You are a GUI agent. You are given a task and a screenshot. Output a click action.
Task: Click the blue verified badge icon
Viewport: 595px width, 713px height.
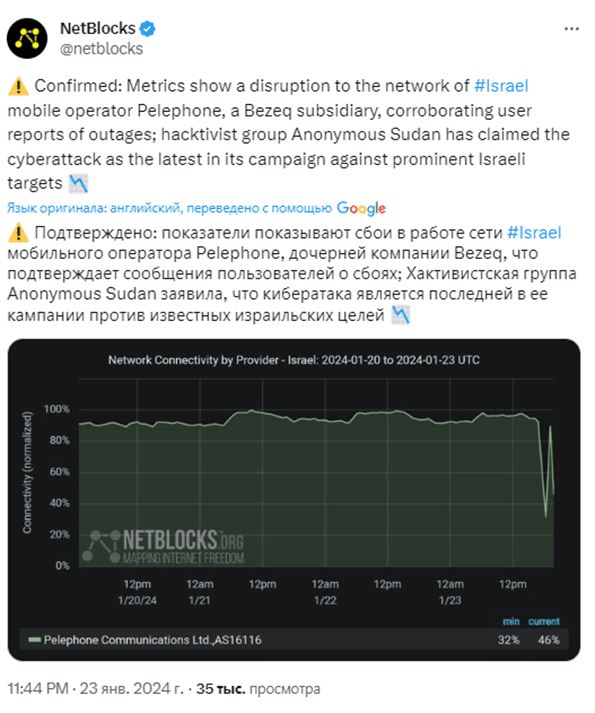coord(147,29)
